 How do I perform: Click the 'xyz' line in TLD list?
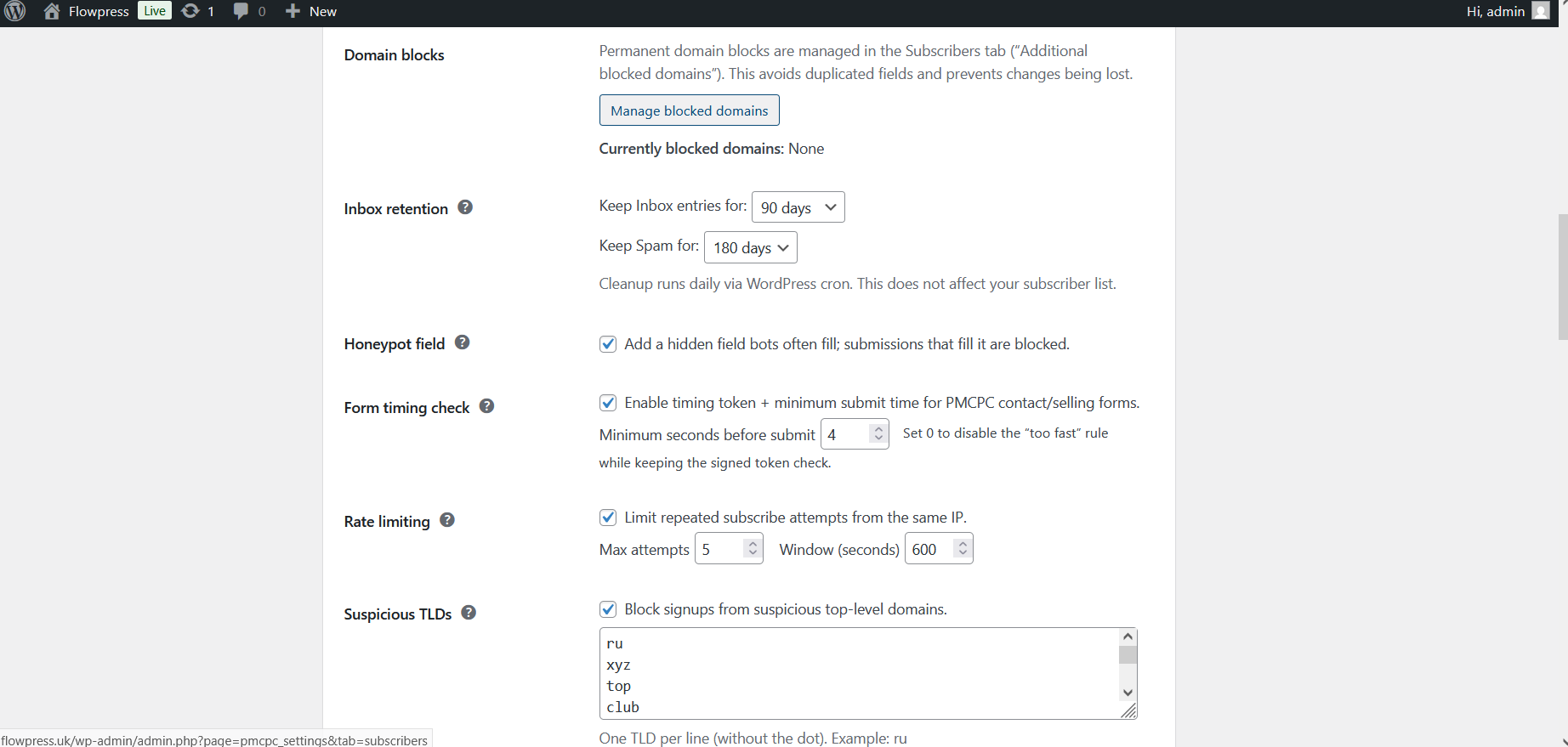coord(619,665)
